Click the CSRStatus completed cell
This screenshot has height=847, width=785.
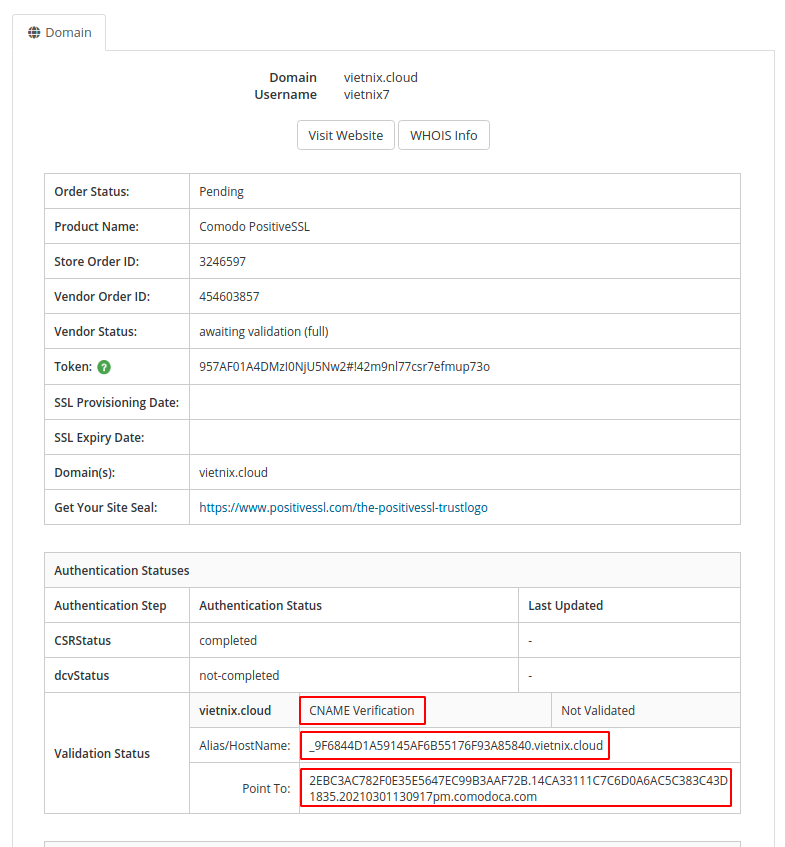[x=354, y=640]
